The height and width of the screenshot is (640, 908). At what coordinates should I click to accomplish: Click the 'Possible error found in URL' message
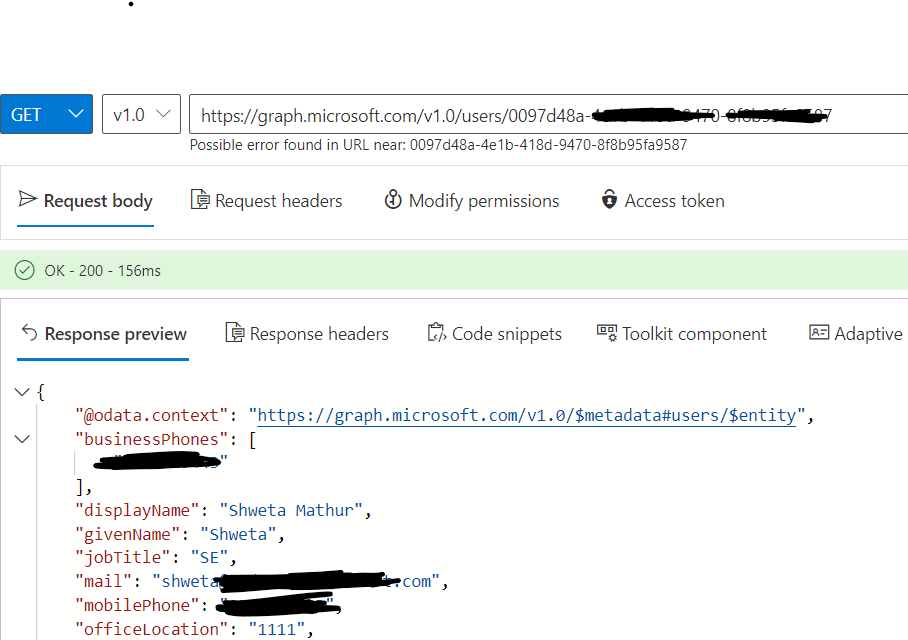(438, 145)
